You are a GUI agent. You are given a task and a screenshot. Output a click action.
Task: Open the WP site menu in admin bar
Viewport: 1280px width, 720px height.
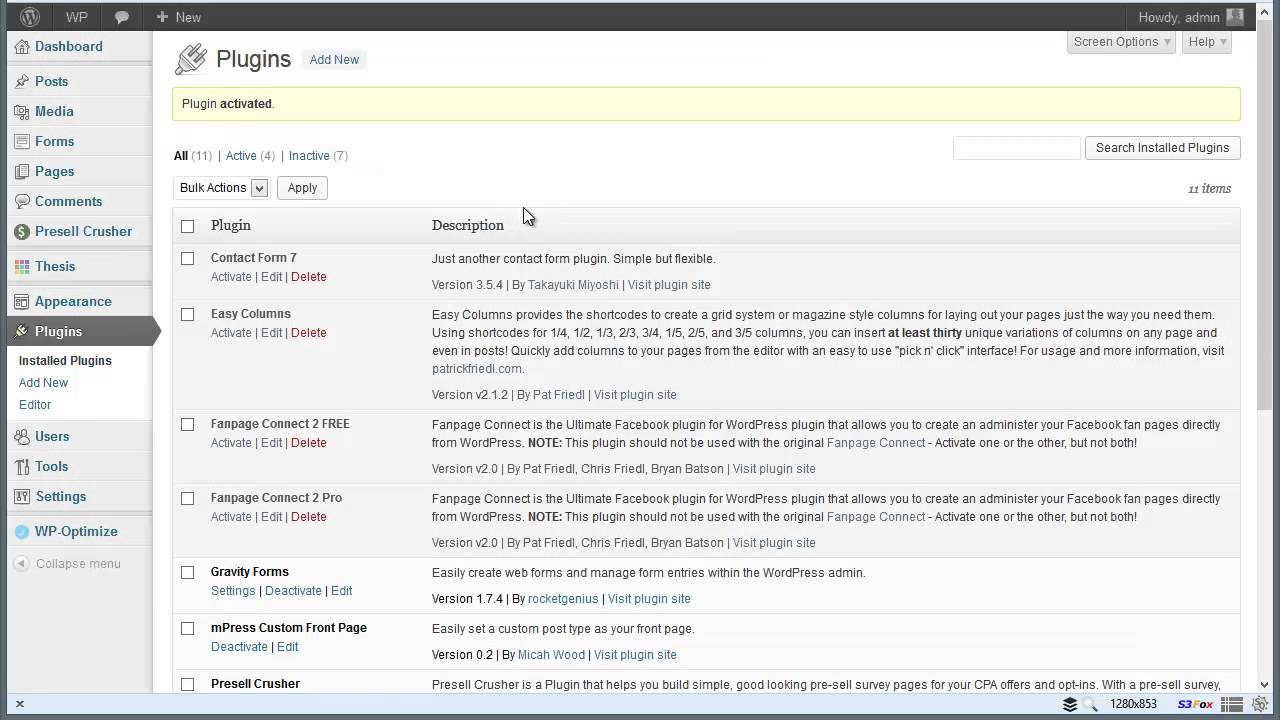point(77,17)
